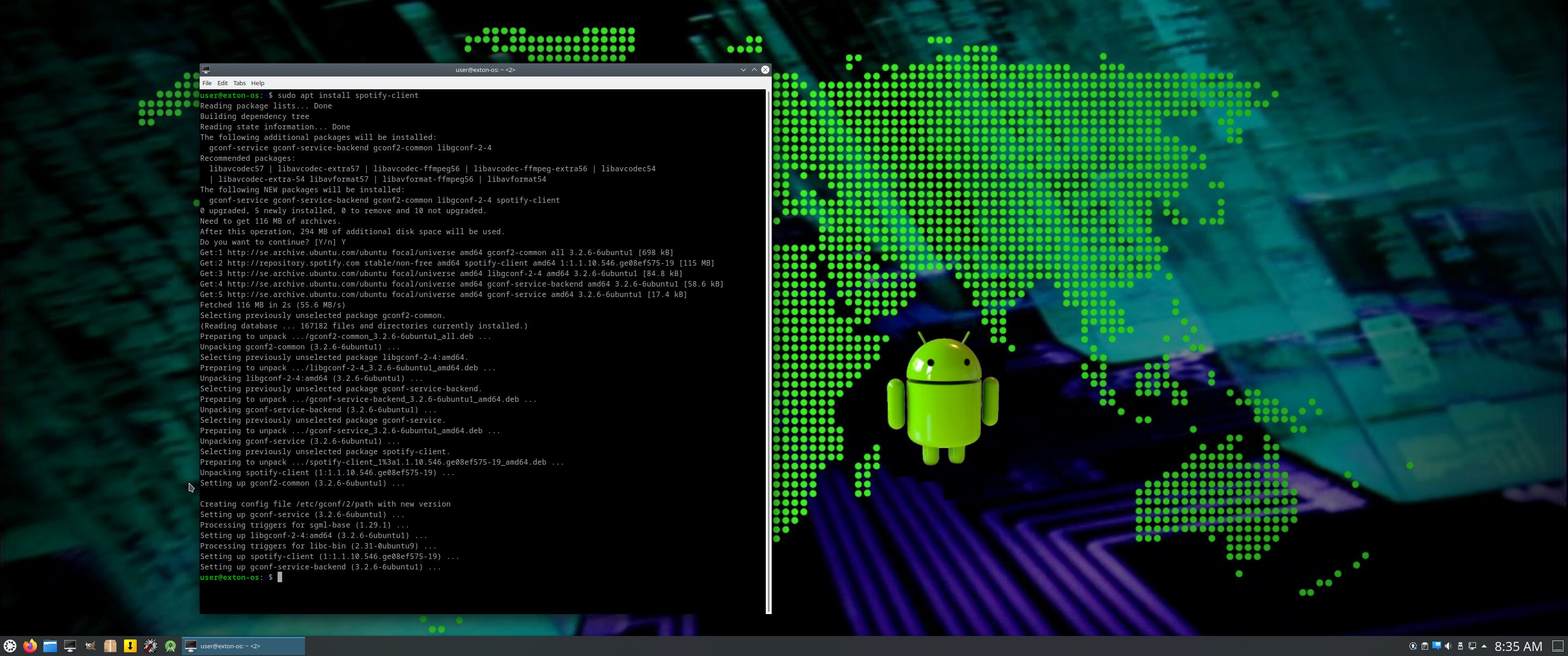The width and height of the screenshot is (1568, 656).
Task: Maximize the terminal window with the up chevron
Action: [754, 69]
